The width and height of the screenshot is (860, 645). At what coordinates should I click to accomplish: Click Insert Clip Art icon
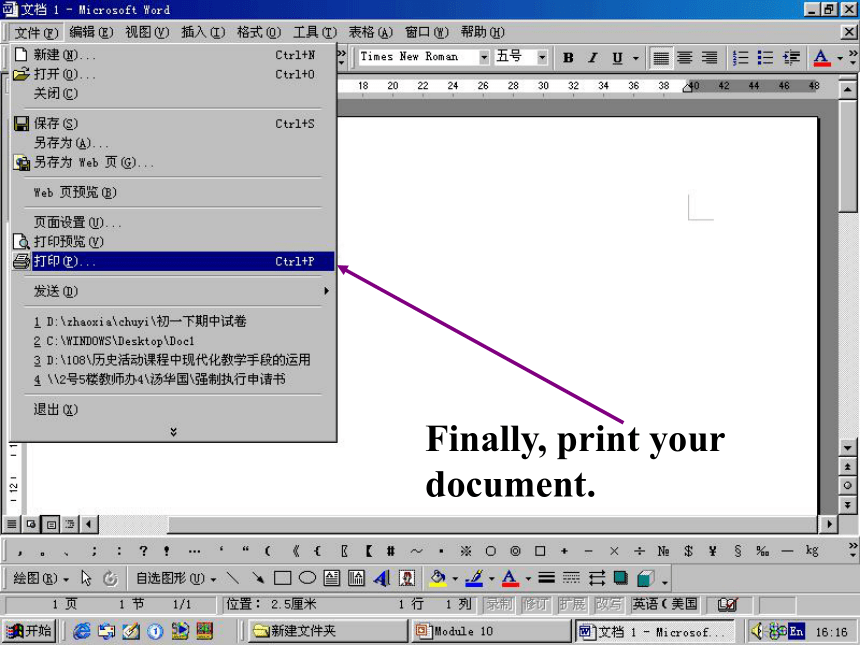[406, 578]
